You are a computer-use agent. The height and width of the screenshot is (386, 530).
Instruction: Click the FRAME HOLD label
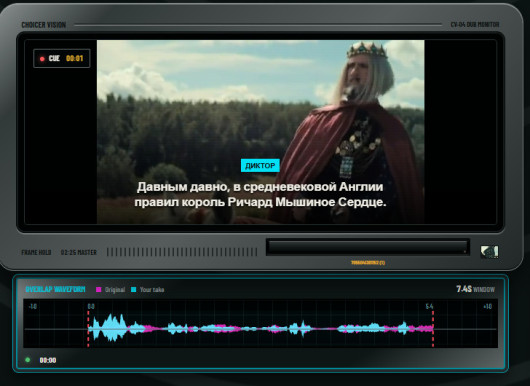pos(36,252)
